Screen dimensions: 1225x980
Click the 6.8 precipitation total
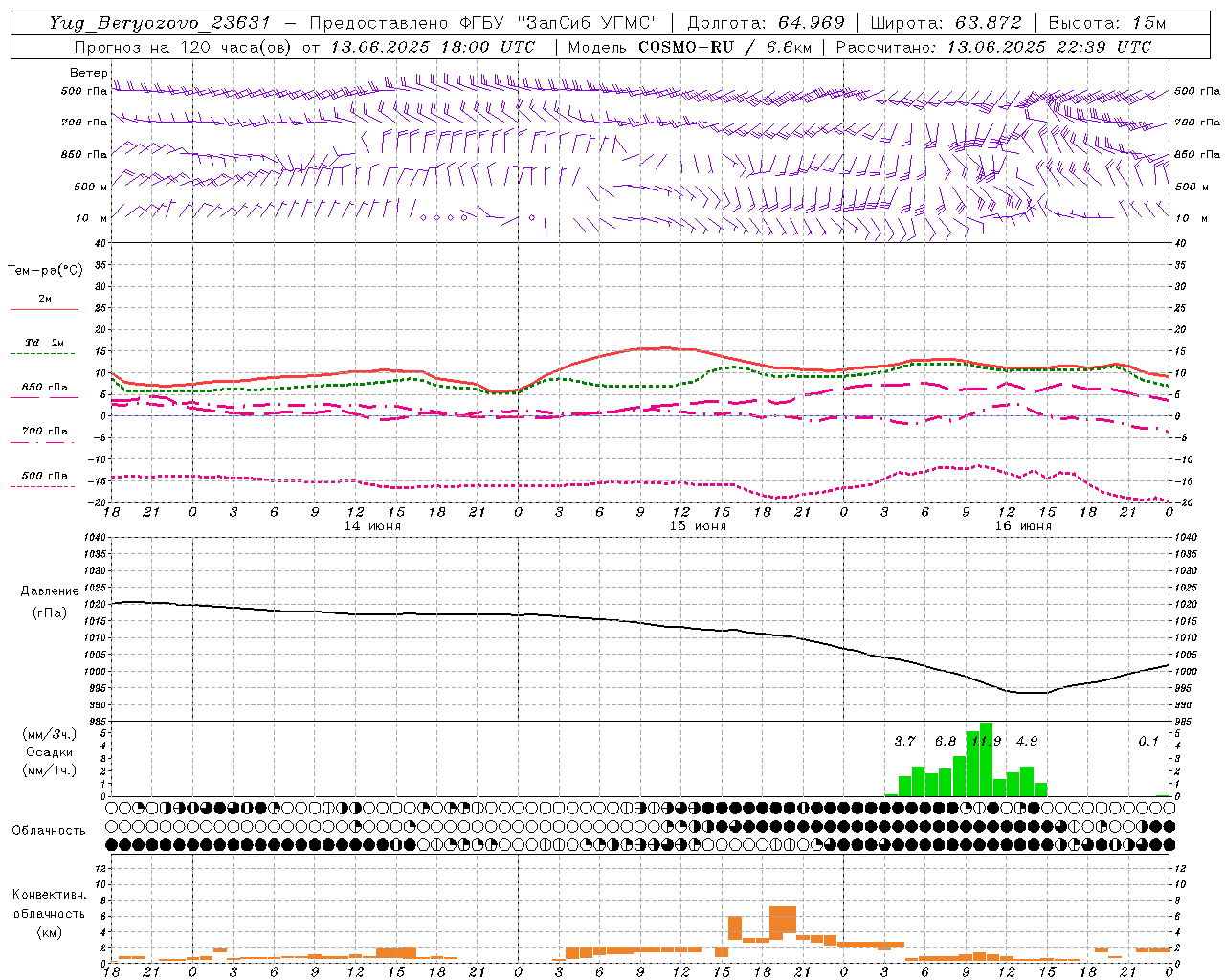click(x=946, y=741)
